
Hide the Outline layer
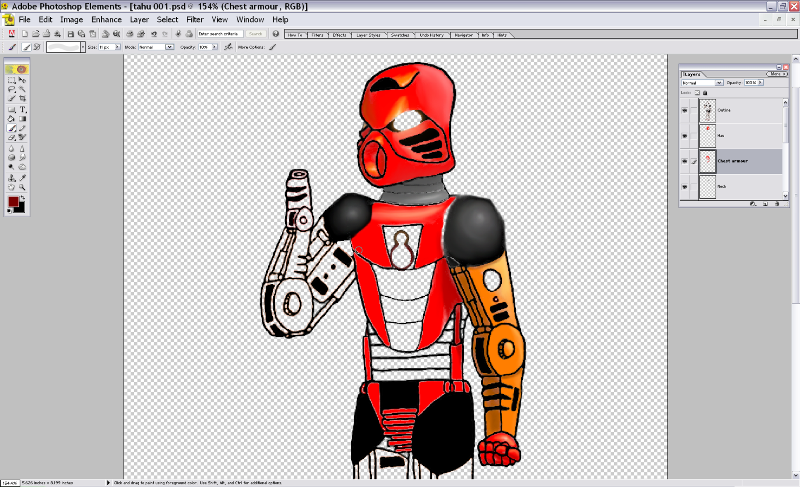pos(685,111)
